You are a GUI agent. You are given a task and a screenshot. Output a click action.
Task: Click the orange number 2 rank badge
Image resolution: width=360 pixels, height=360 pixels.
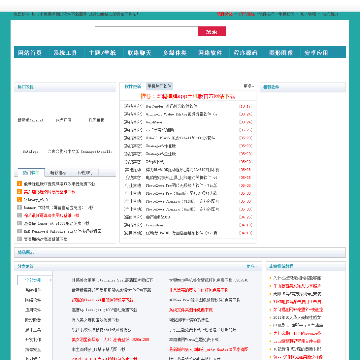click(x=20, y=192)
